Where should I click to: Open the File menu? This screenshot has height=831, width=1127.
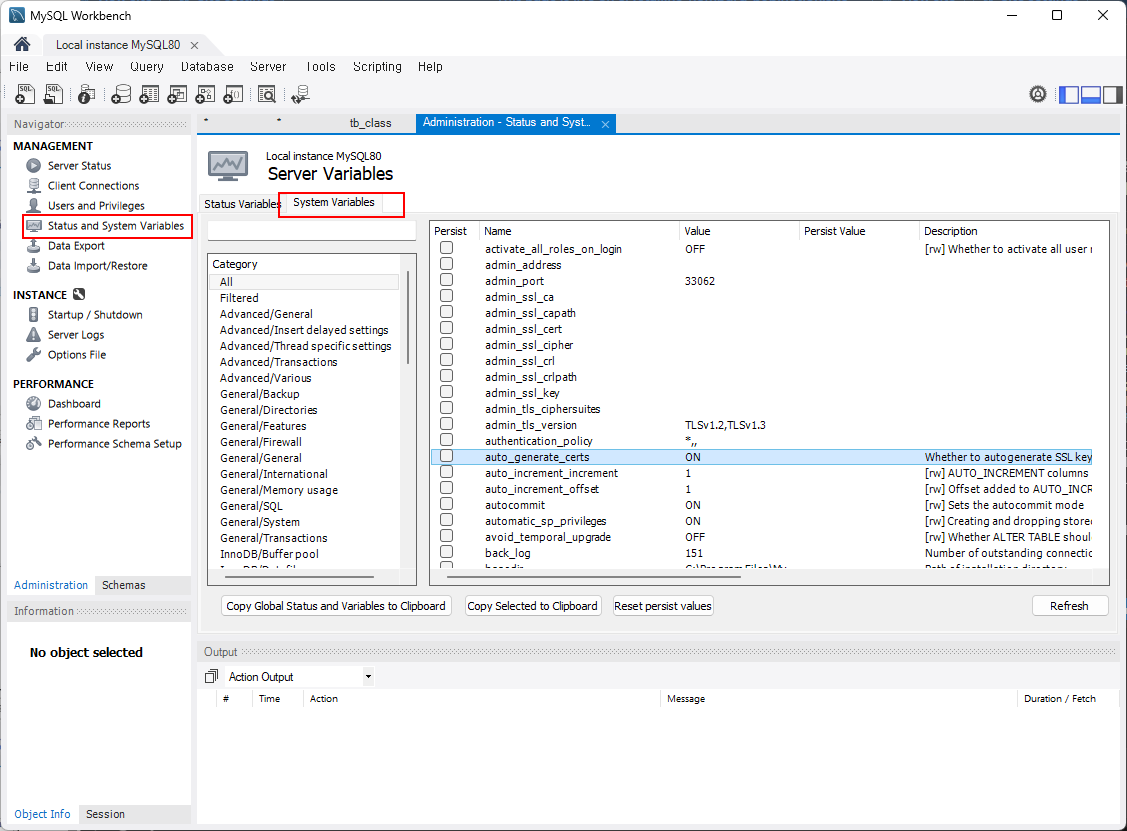19,67
